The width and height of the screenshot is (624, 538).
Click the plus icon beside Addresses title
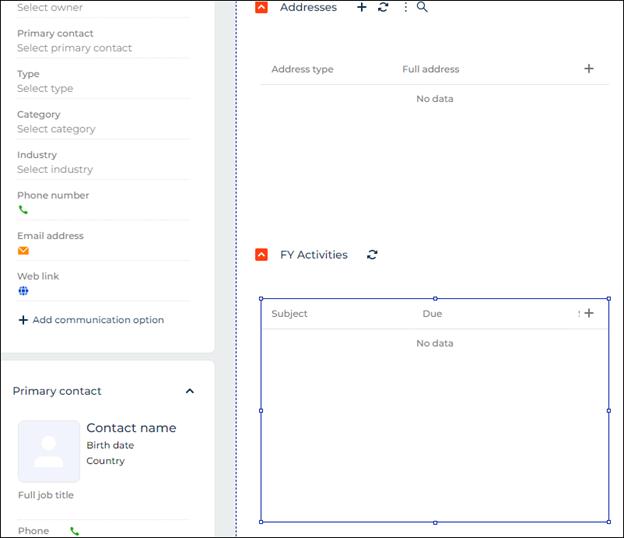pyautogui.click(x=362, y=7)
